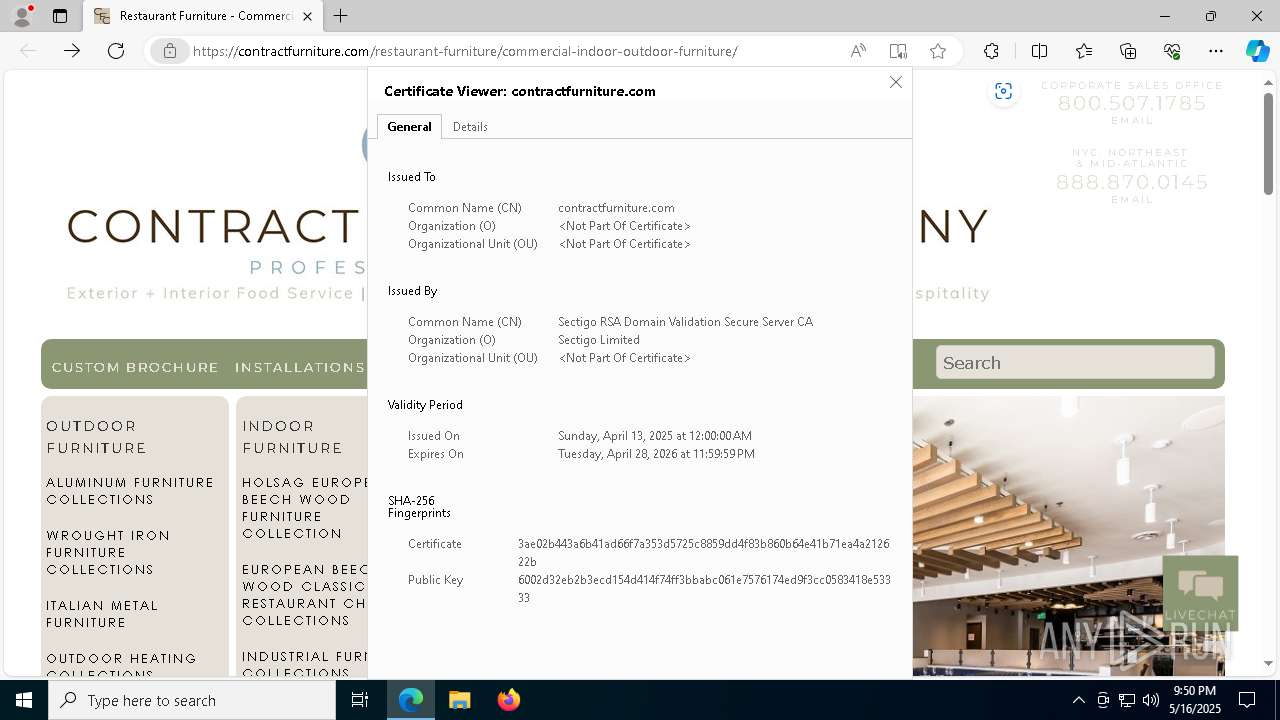Show hidden system tray icons
1280x720 pixels.
pos(1078,700)
